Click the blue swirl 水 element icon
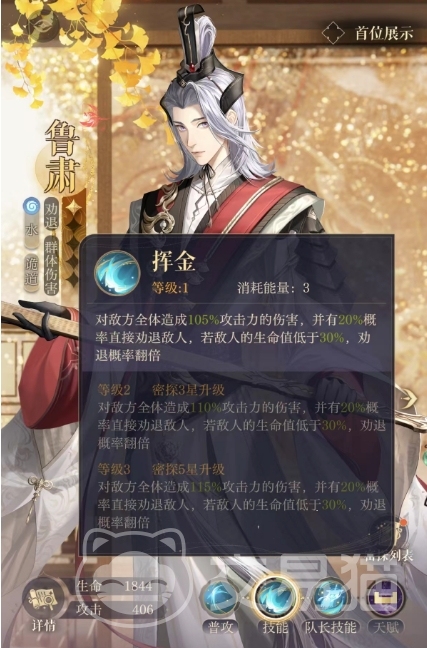This screenshot has width=427, height=648. coord(31,205)
